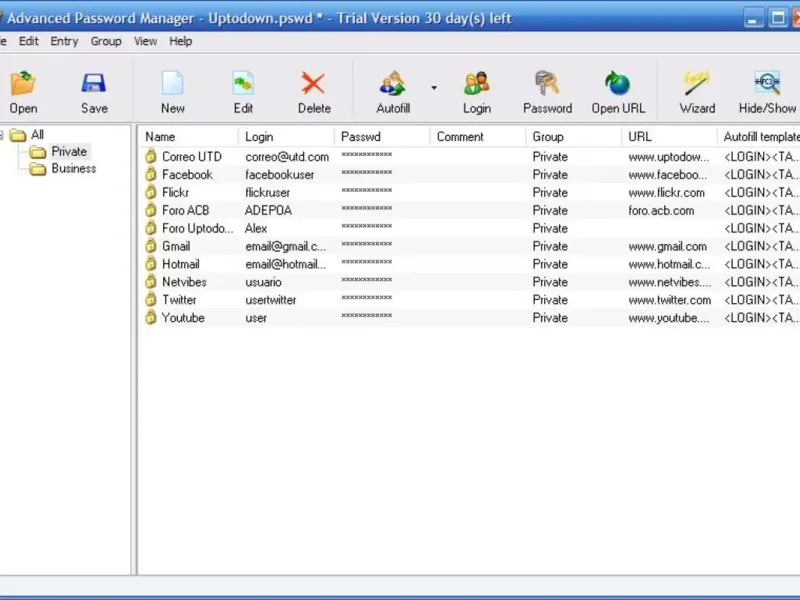Click login correo@utd.com
The width and height of the screenshot is (800, 600).
(287, 157)
